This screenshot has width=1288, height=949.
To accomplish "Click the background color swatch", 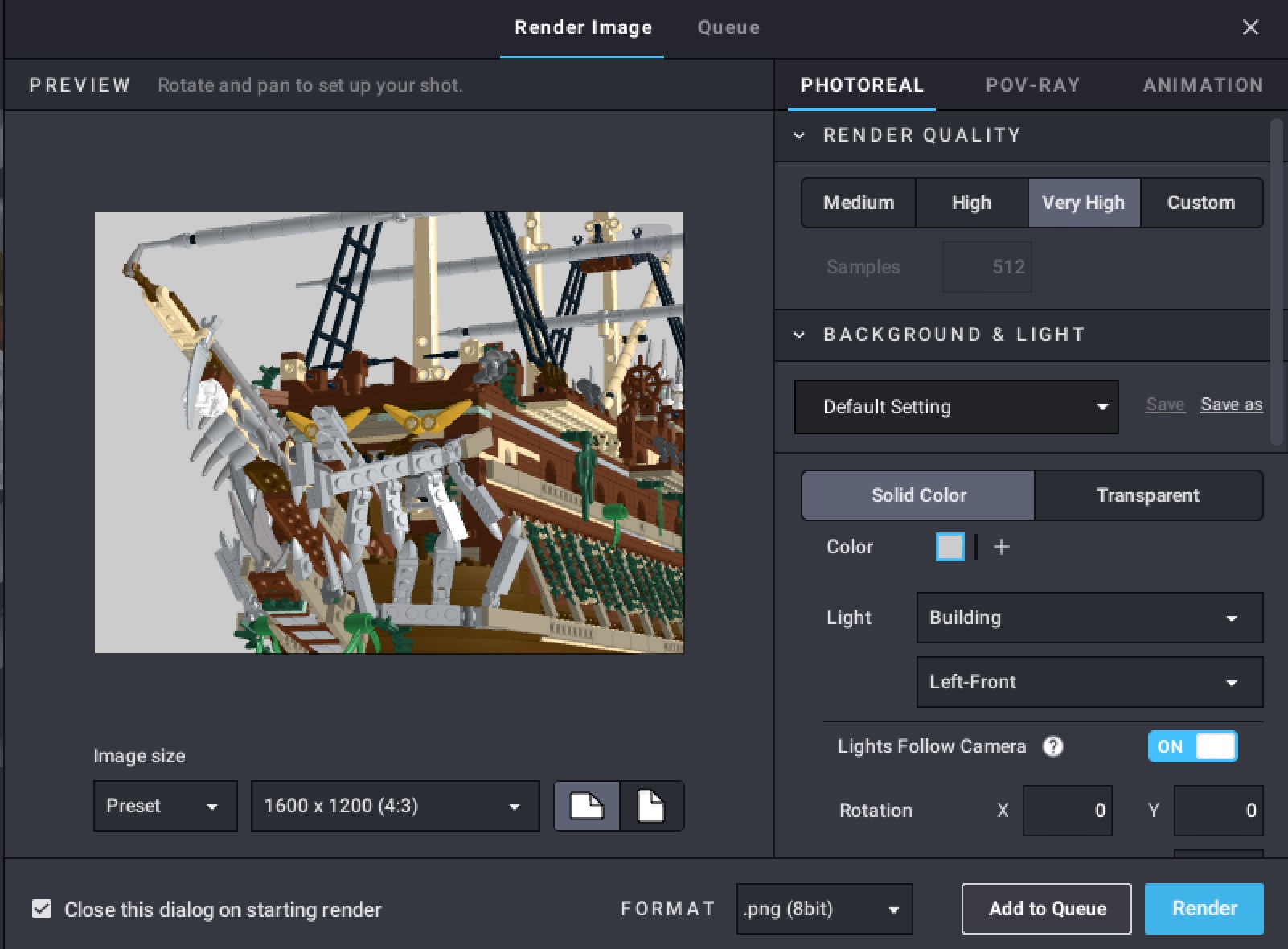I will [x=950, y=547].
